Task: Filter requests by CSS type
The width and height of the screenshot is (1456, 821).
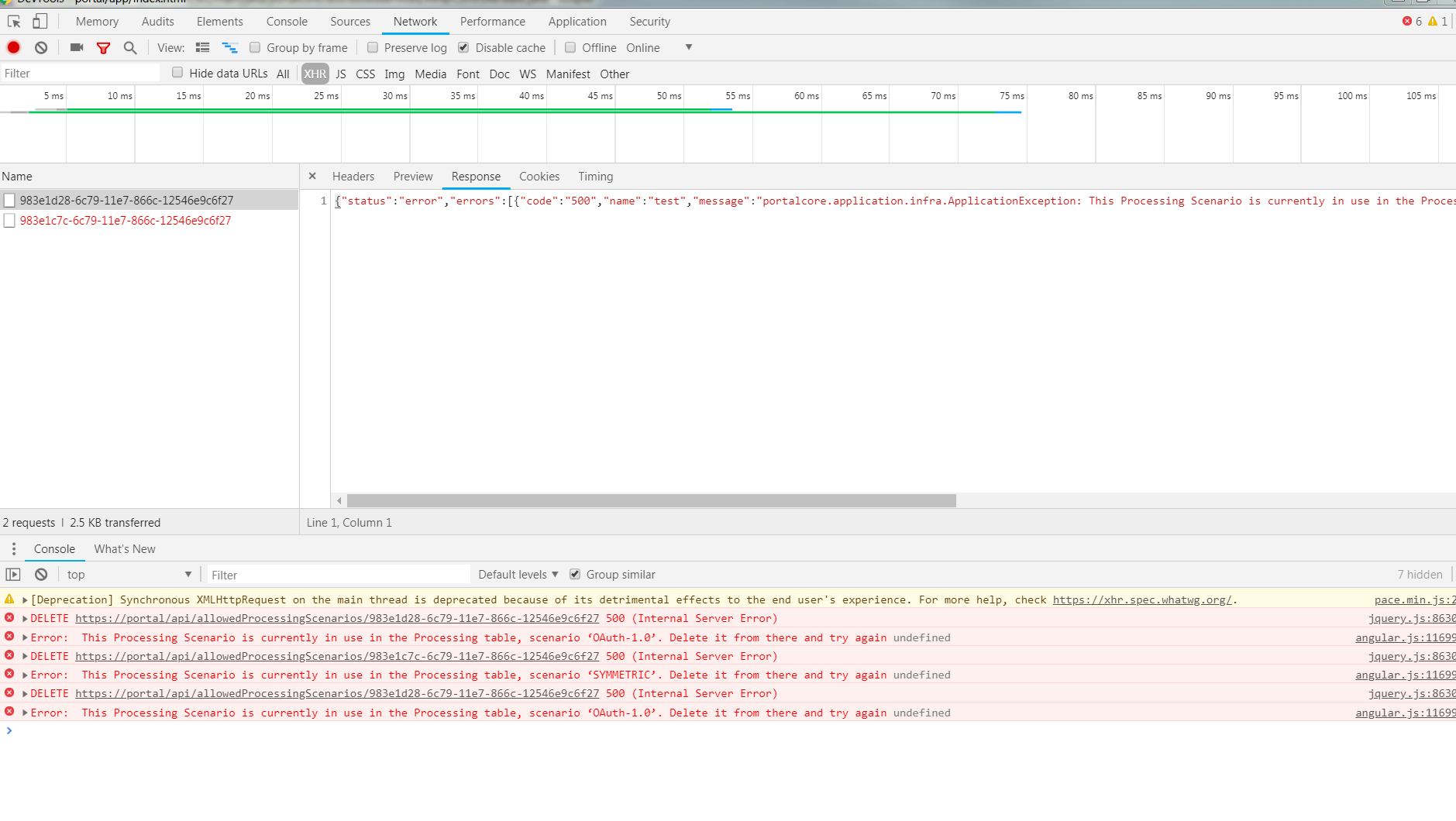Action: tap(366, 74)
